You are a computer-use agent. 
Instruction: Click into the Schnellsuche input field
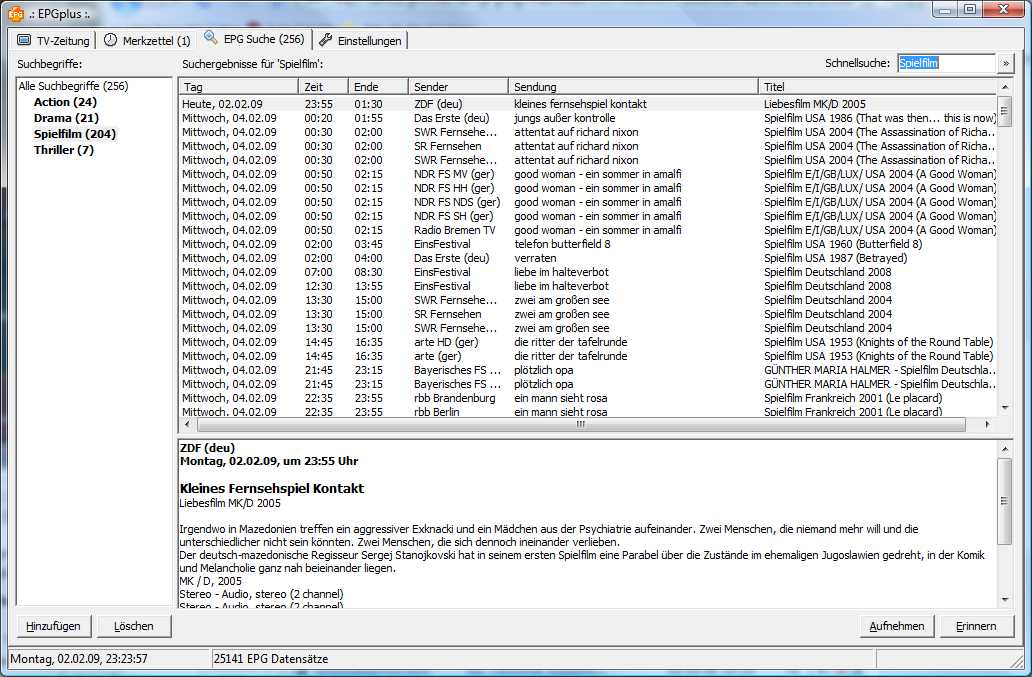(945, 63)
